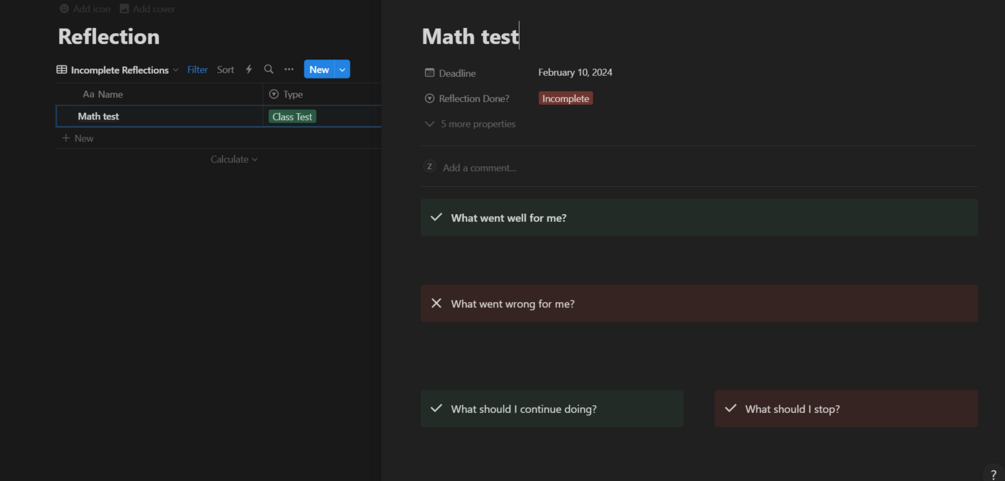Click the blue New button
The image size is (1005, 481).
pyautogui.click(x=319, y=70)
